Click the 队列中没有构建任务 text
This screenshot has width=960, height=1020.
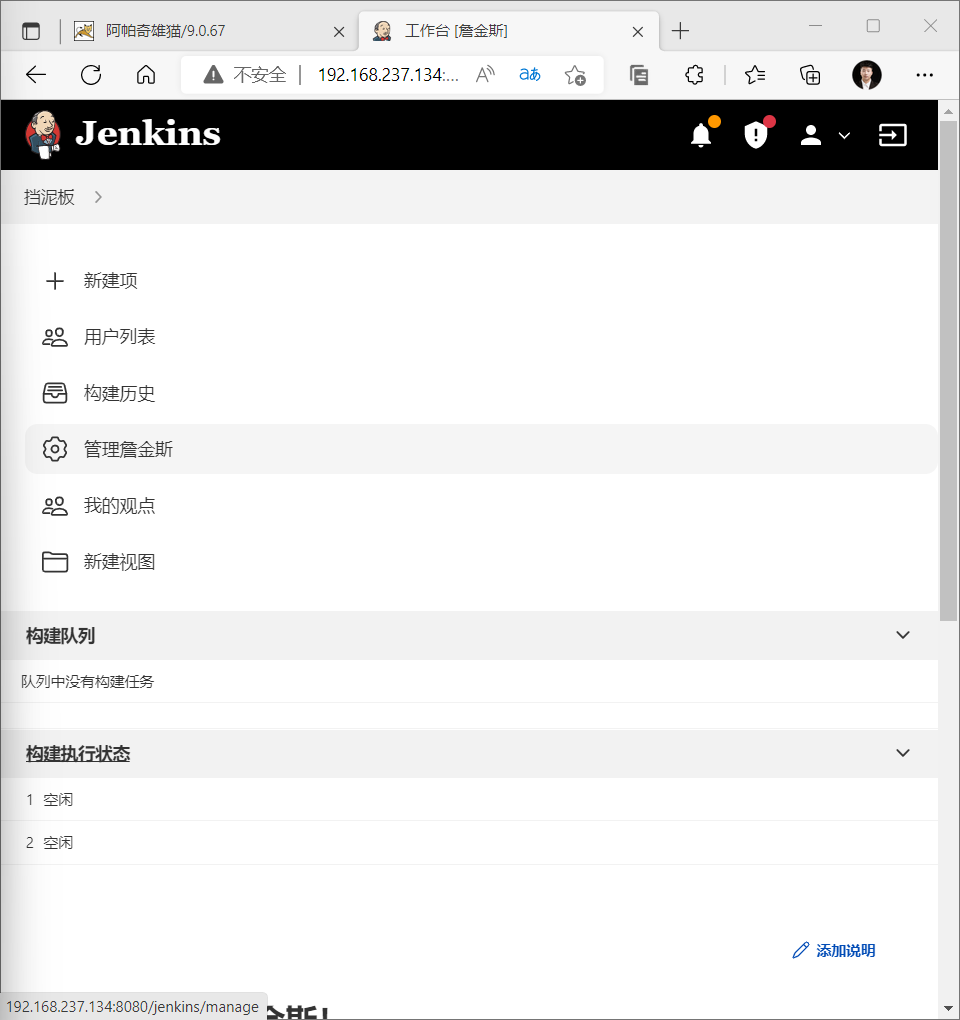coord(87,682)
